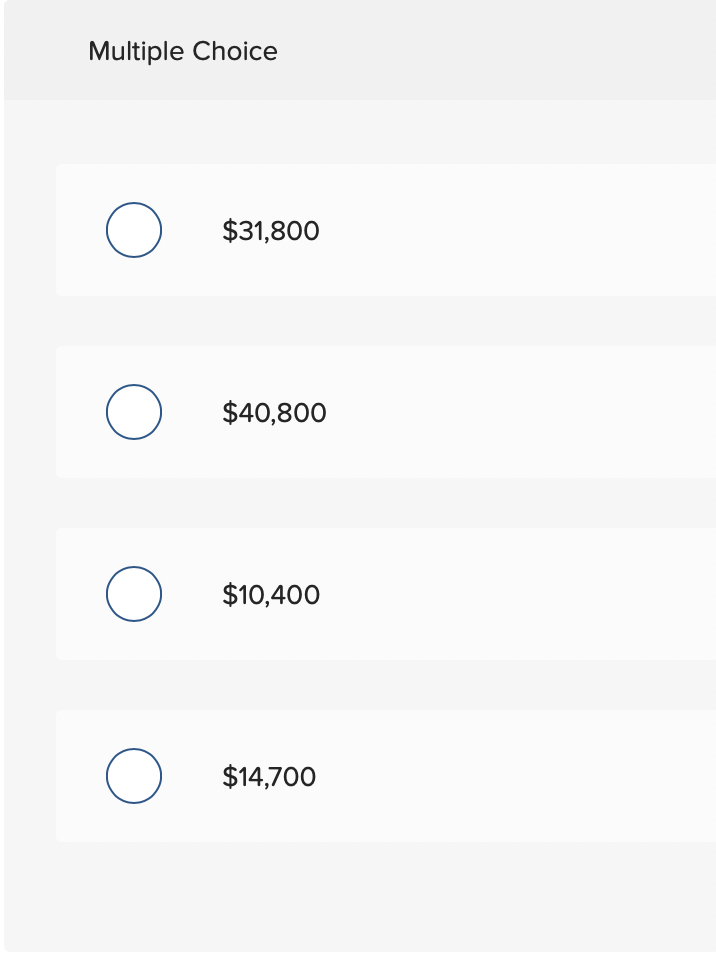Click the $40,800 answer text
This screenshot has height=956, width=716.
274,413
